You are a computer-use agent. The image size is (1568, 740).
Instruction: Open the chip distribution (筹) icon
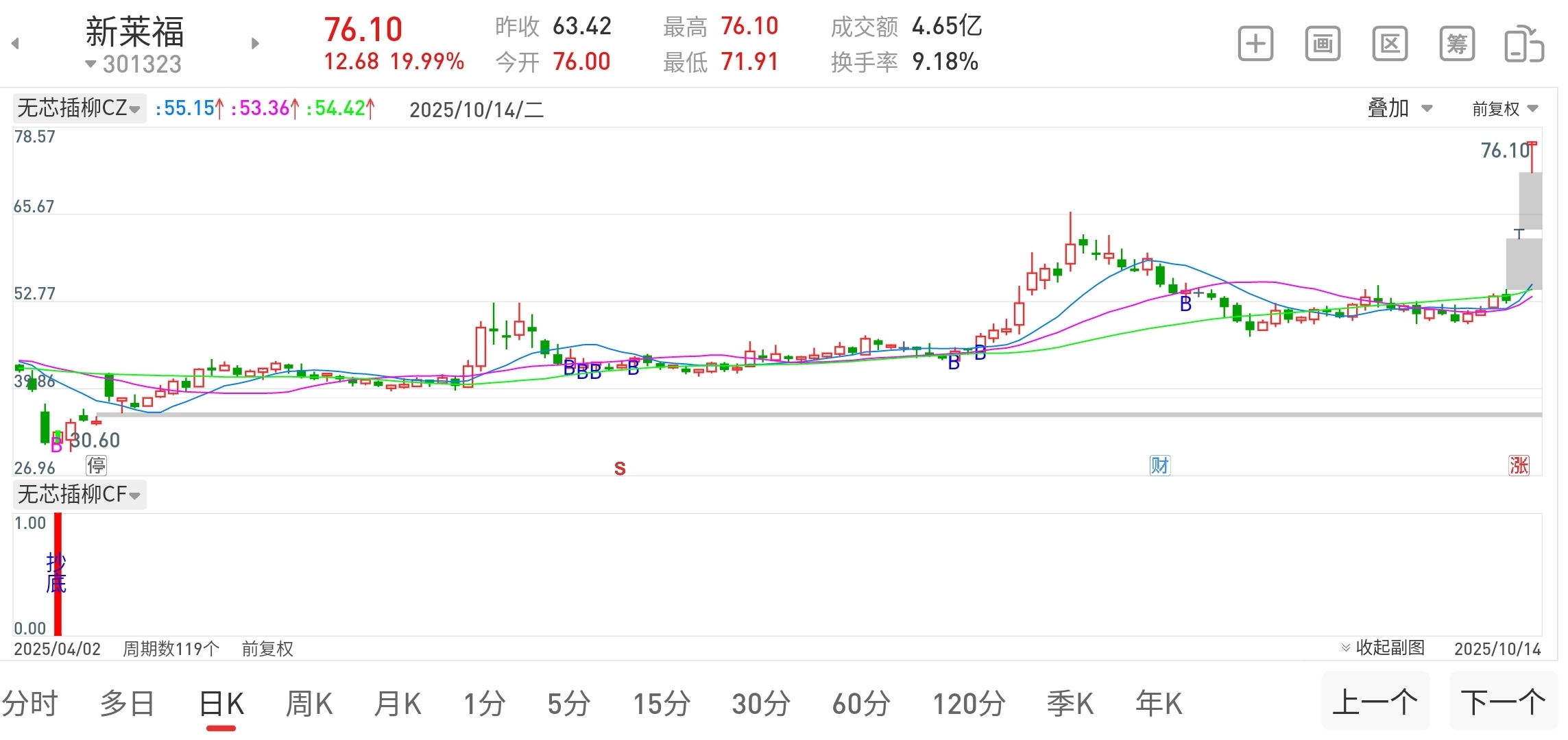click(1457, 45)
